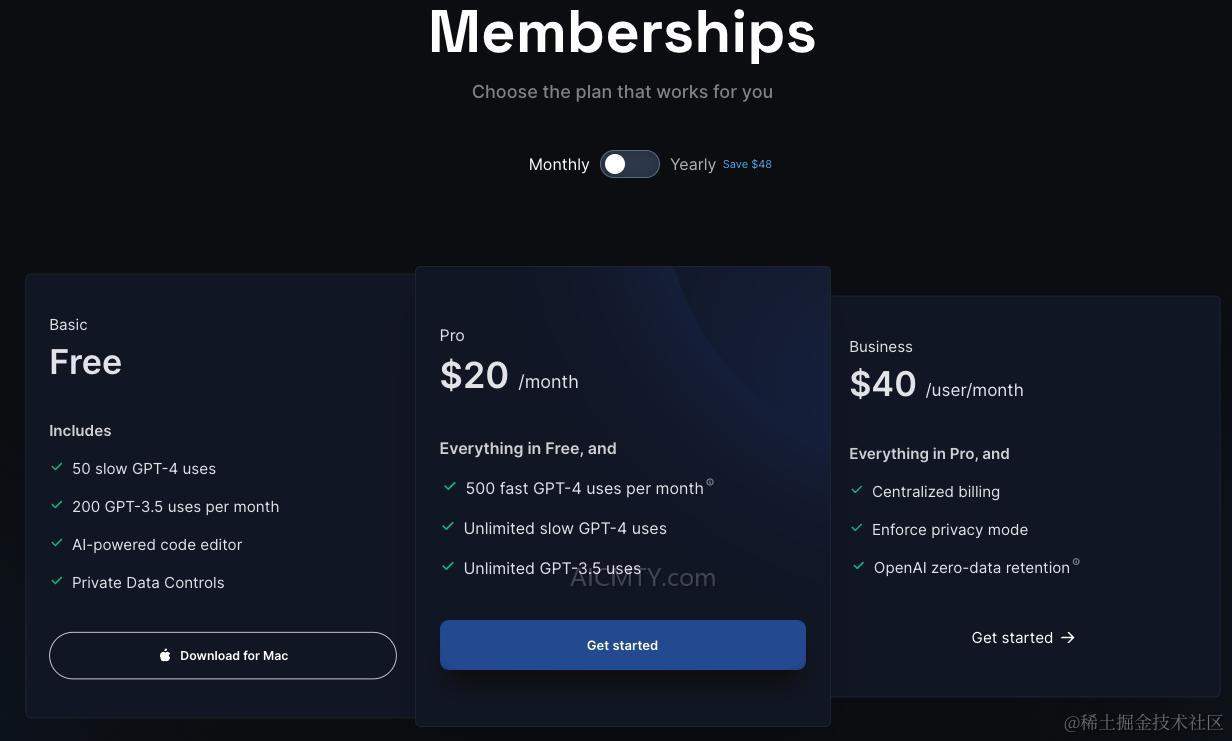Click the checkmark next to Enforce privacy mode

(857, 528)
